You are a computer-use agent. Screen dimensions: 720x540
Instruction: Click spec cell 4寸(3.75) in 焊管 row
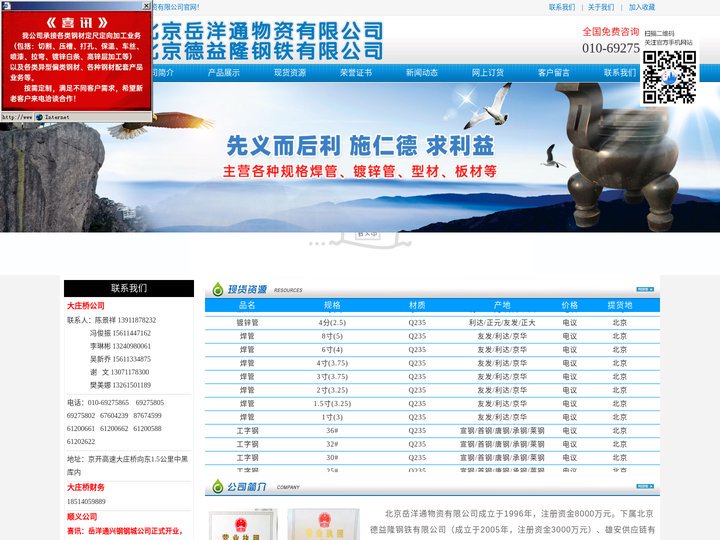click(x=332, y=363)
